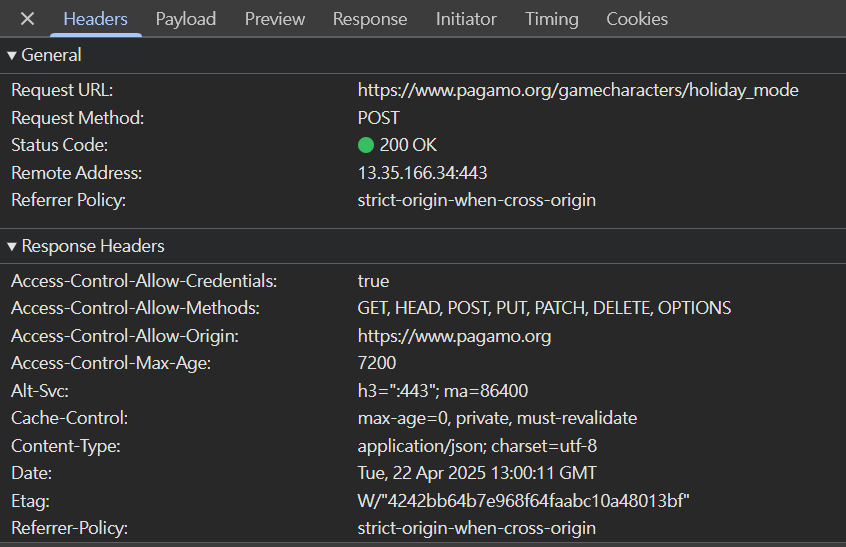Click the Content-Type header name
Image resolution: width=846 pixels, height=547 pixels.
click(x=65, y=446)
